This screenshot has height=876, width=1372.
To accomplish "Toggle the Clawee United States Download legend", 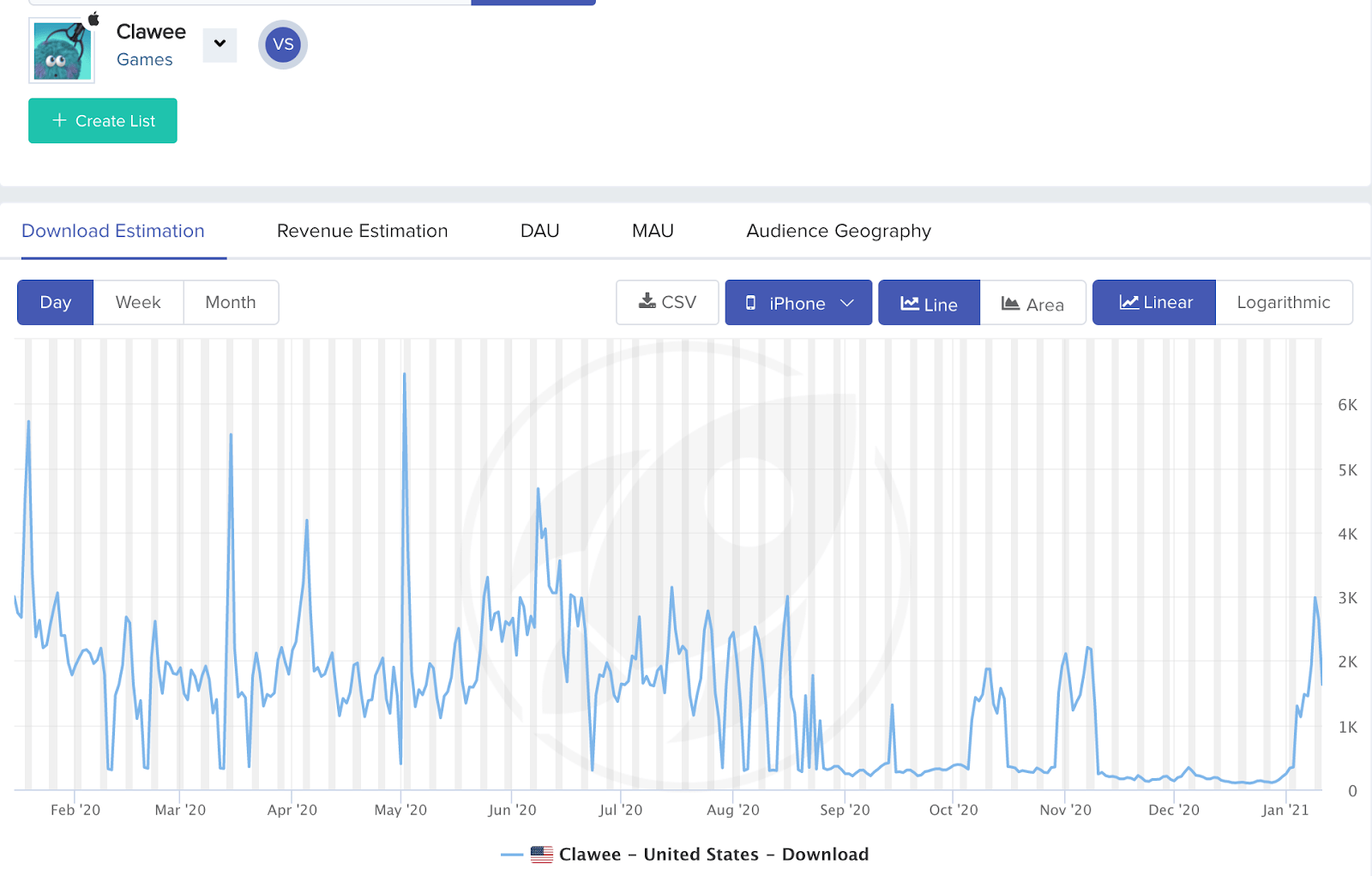I will [684, 855].
